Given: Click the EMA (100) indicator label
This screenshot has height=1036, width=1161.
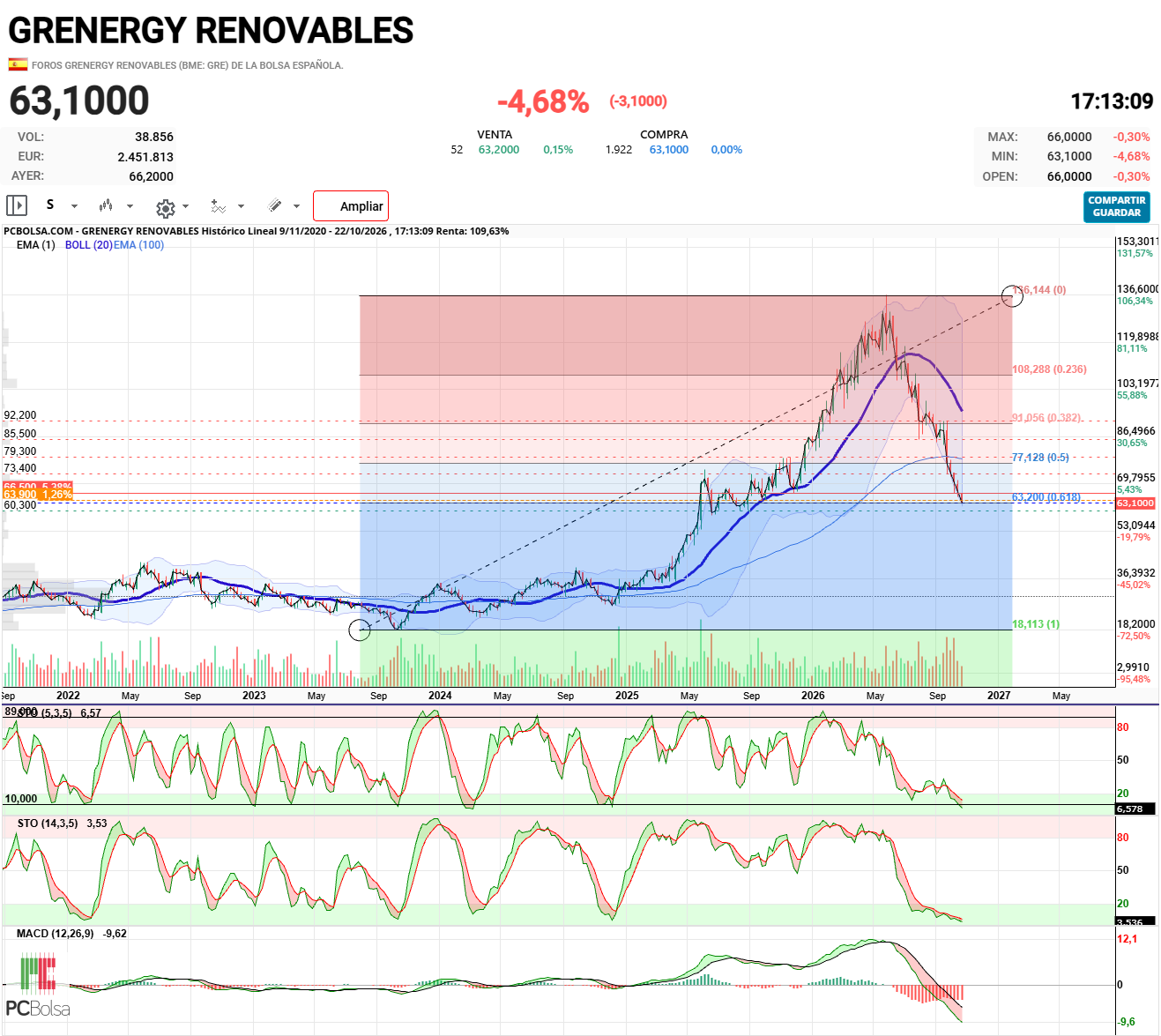Looking at the screenshot, I should [138, 245].
